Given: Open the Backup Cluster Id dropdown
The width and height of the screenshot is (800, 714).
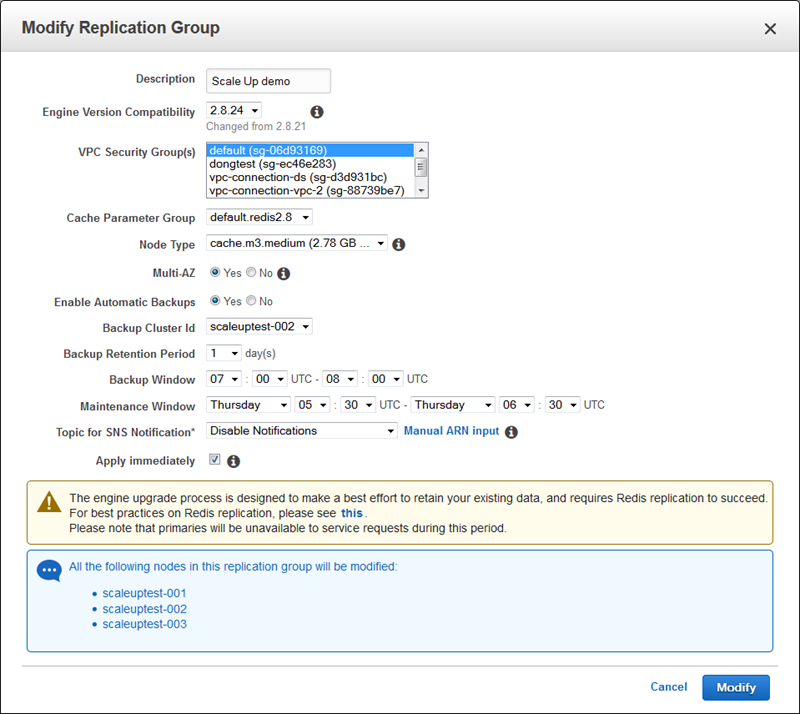Looking at the screenshot, I should coord(259,326).
